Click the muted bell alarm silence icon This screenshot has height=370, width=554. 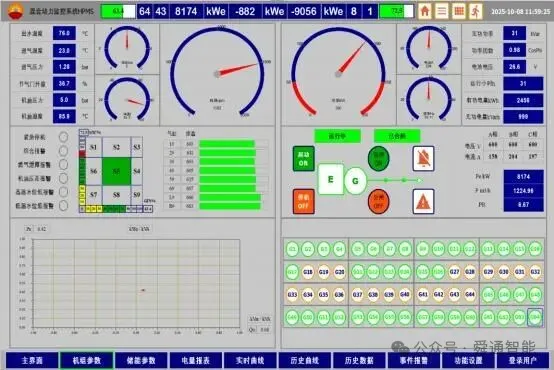click(423, 159)
